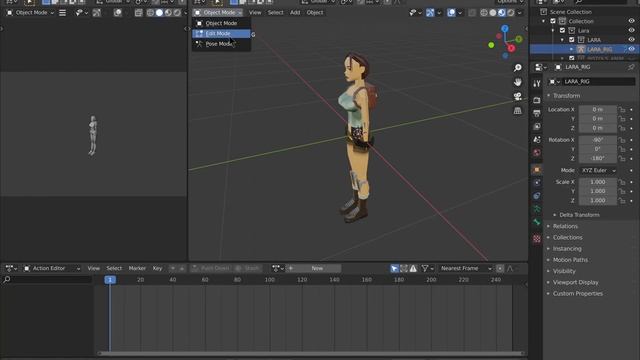Image resolution: width=640 pixels, height=360 pixels.
Task: Toggle X-ray in main viewport header
Action: pyautogui.click(x=472, y=13)
